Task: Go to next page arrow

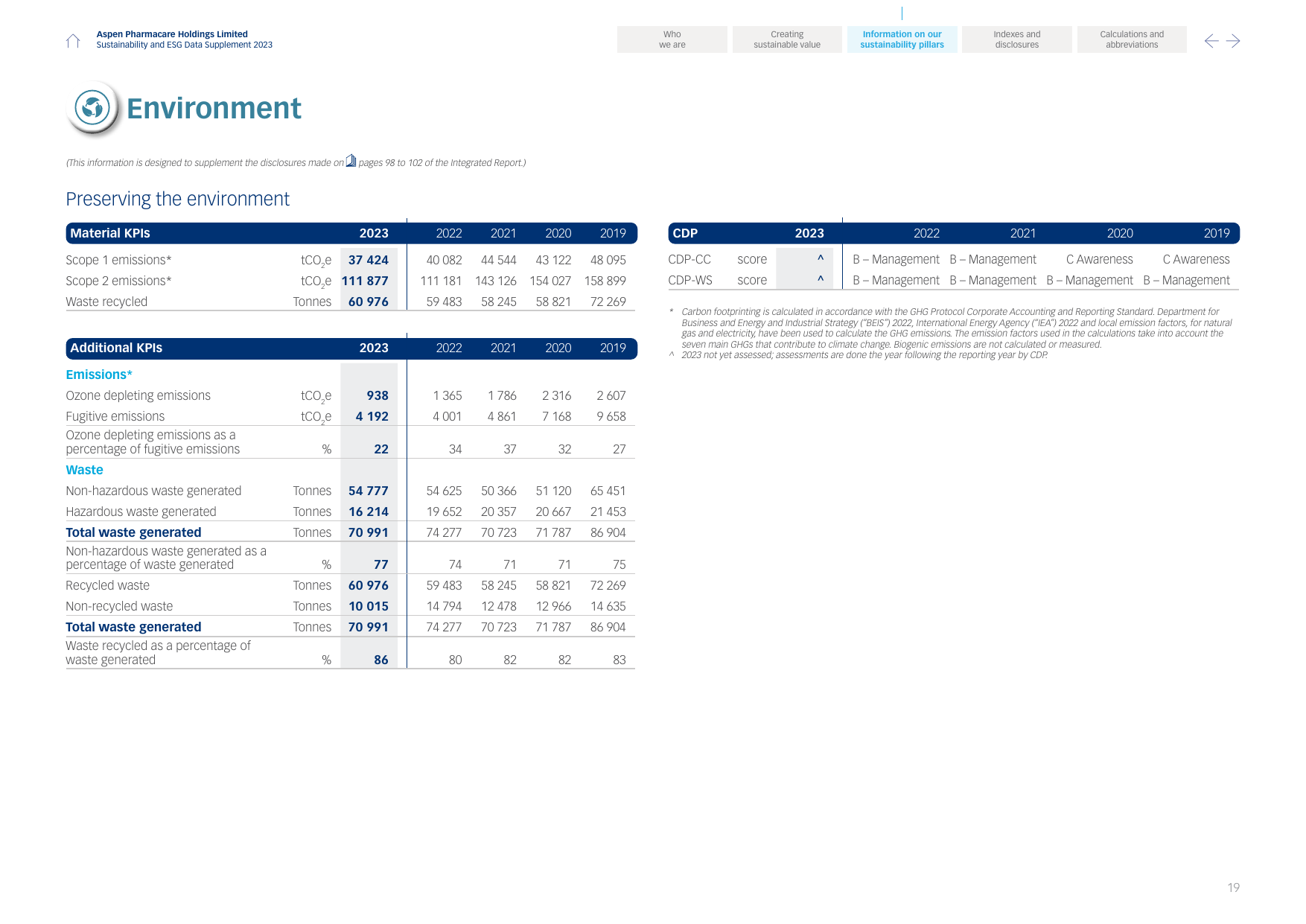Action: 1233,41
